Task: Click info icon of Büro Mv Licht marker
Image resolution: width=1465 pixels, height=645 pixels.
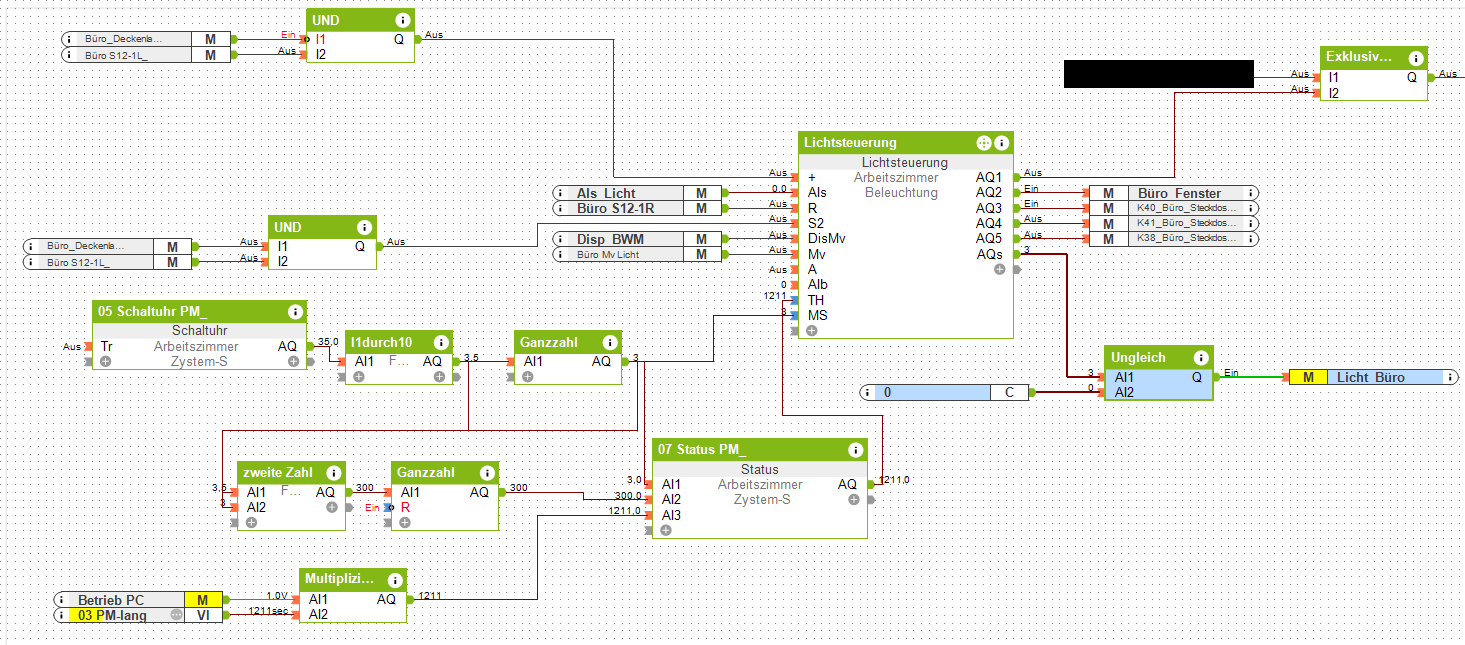Action: click(x=559, y=255)
